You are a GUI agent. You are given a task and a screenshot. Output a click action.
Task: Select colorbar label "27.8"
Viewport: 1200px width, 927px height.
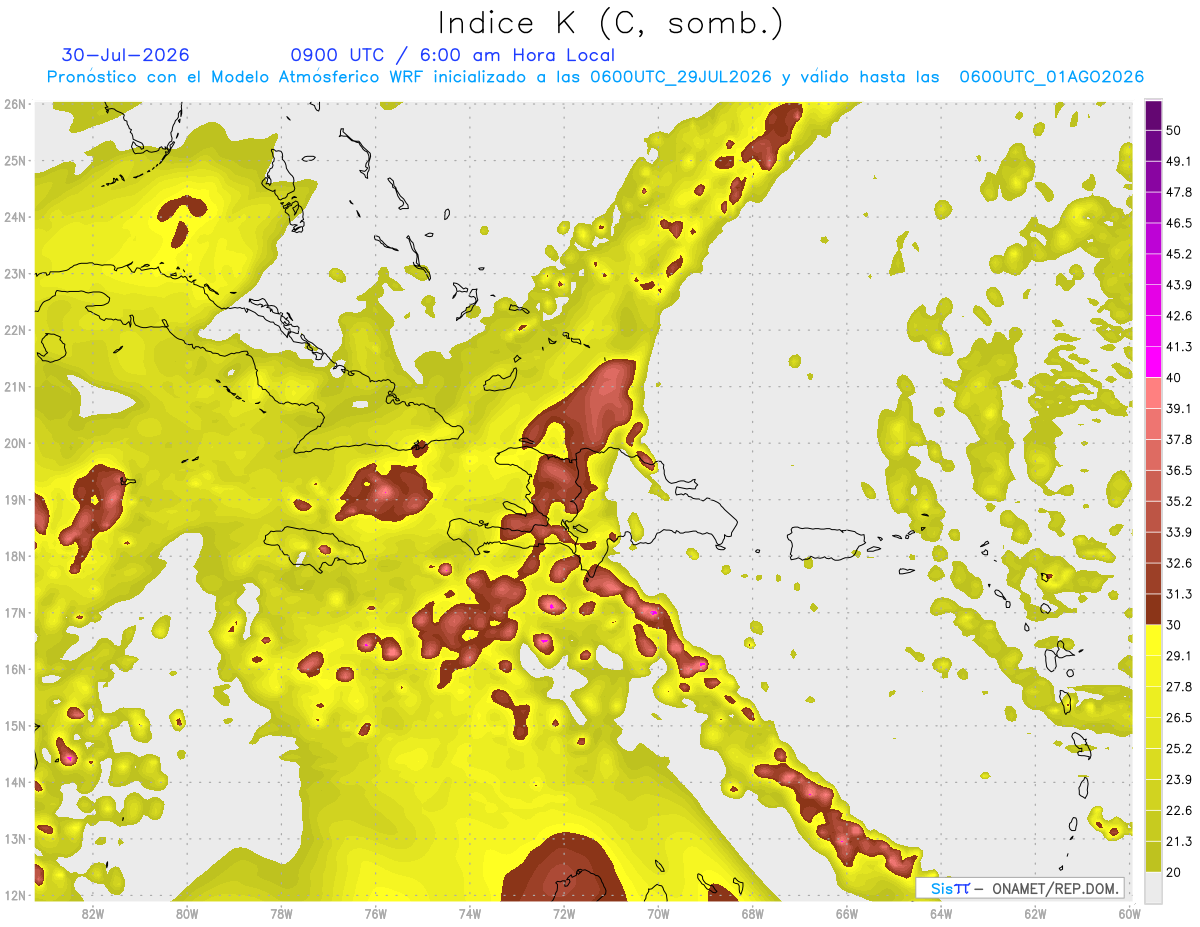pyautogui.click(x=1178, y=687)
